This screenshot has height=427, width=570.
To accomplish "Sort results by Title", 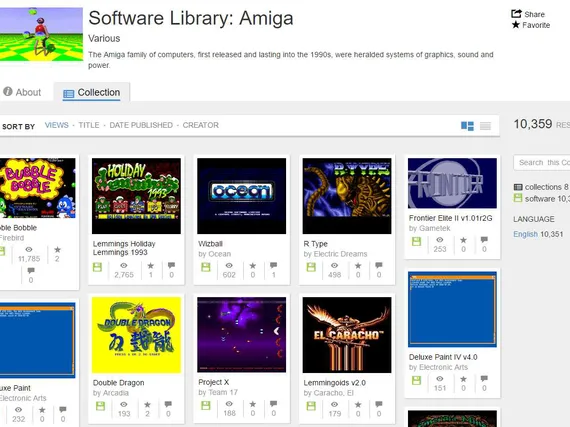I will 89,125.
